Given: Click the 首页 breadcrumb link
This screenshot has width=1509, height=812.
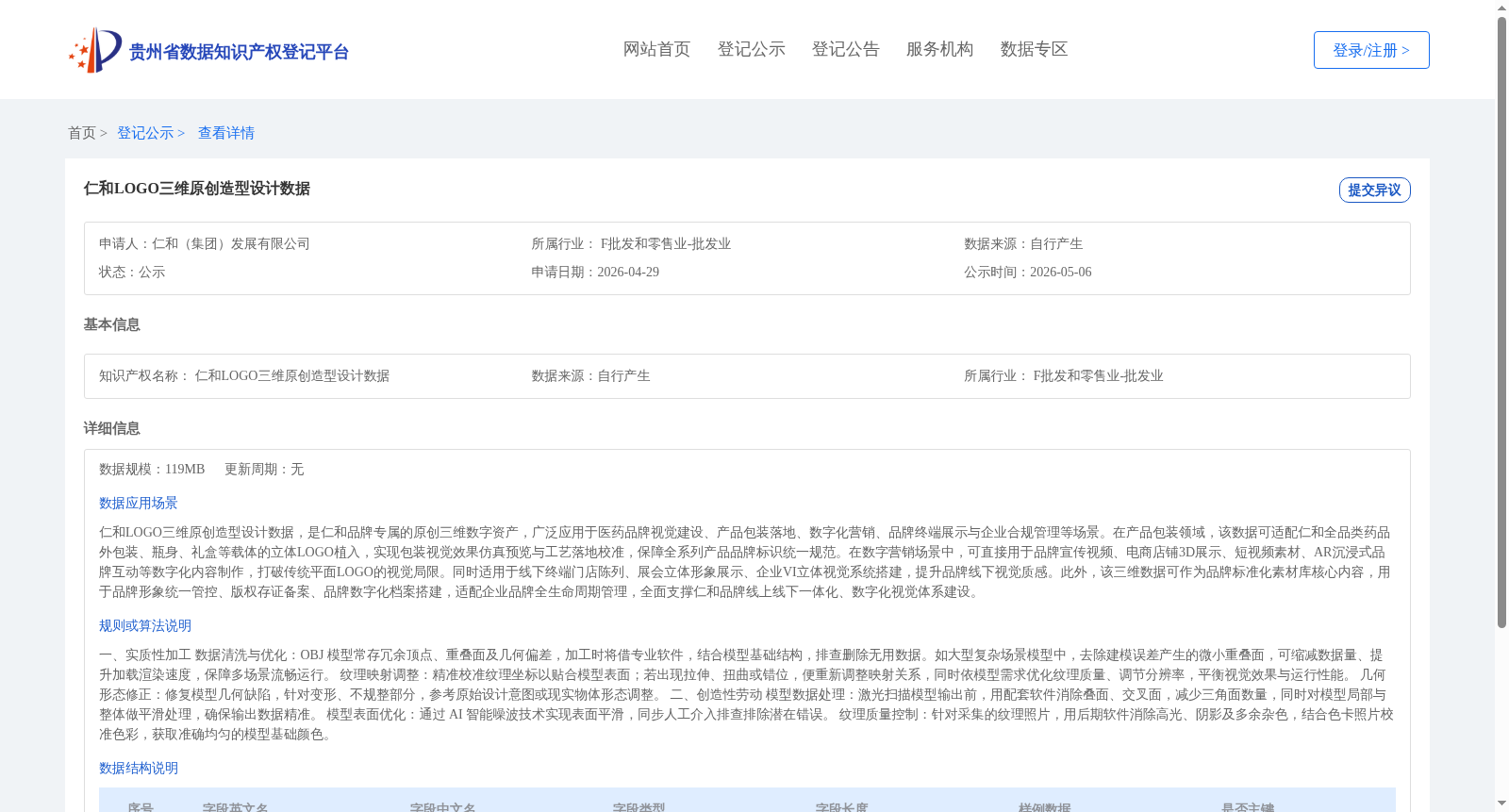Looking at the screenshot, I should point(82,133).
